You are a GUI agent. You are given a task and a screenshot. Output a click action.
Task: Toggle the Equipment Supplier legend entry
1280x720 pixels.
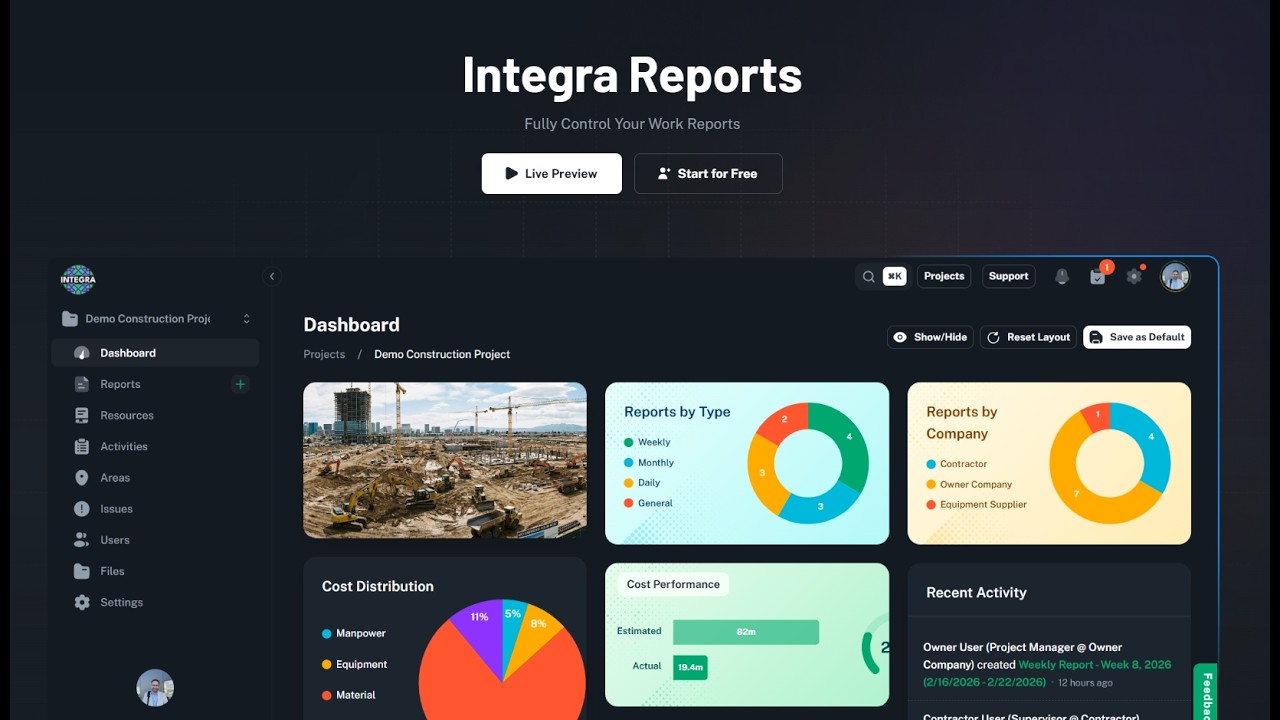[976, 504]
